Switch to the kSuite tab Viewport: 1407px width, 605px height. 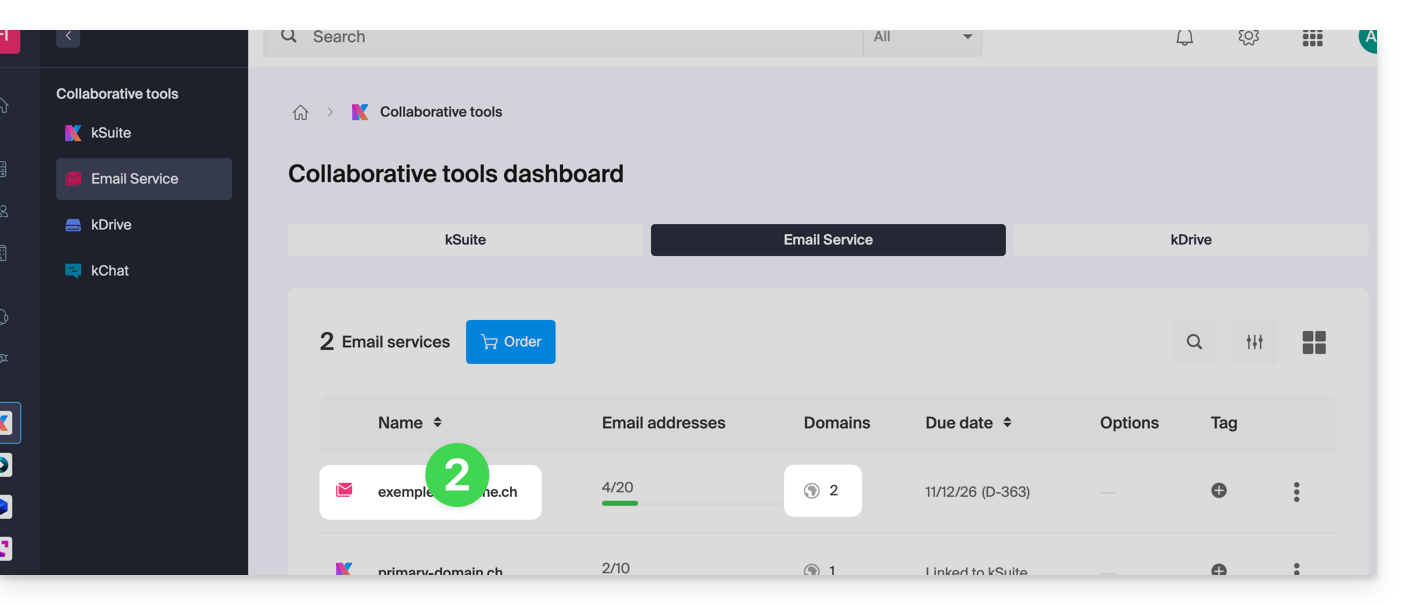pyautogui.click(x=465, y=240)
